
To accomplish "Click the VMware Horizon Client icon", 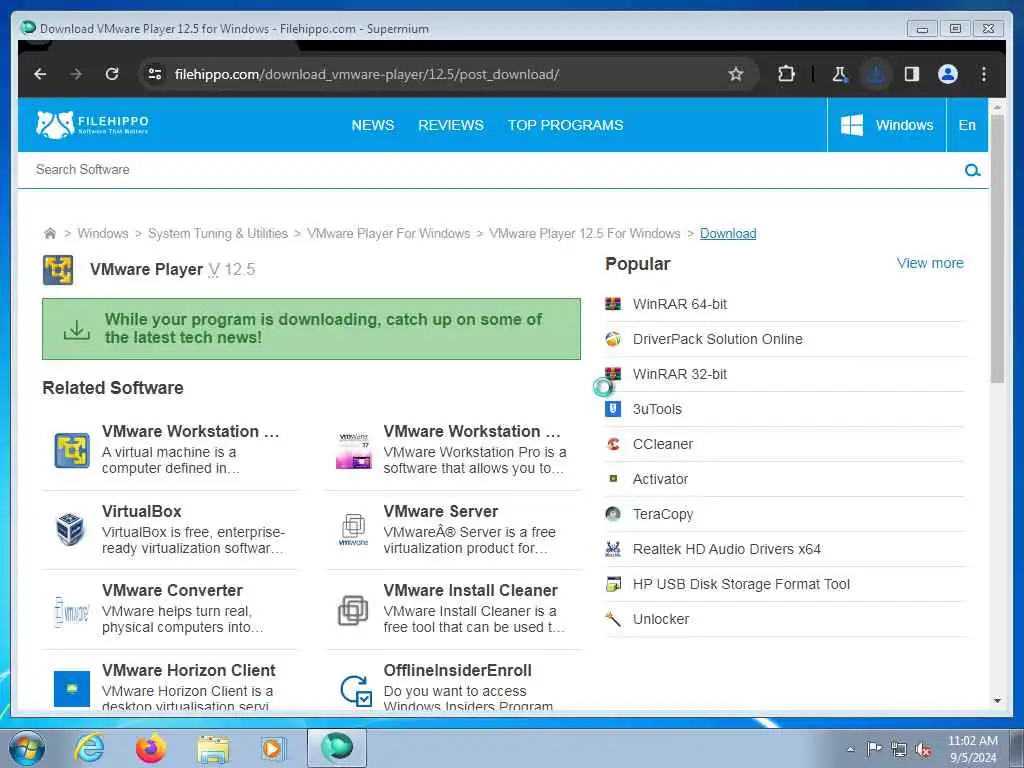I will [x=72, y=689].
